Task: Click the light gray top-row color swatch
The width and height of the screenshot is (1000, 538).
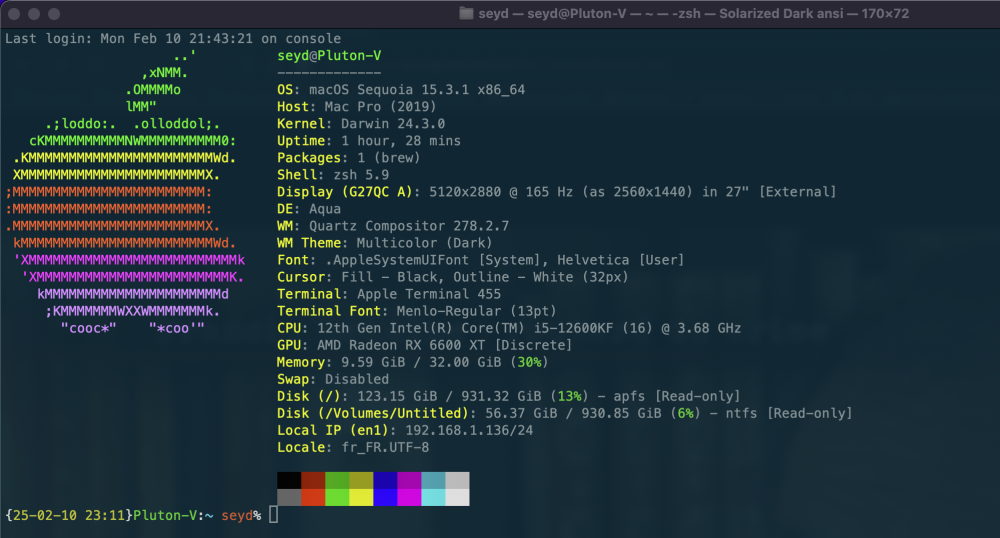Action: coord(457,480)
